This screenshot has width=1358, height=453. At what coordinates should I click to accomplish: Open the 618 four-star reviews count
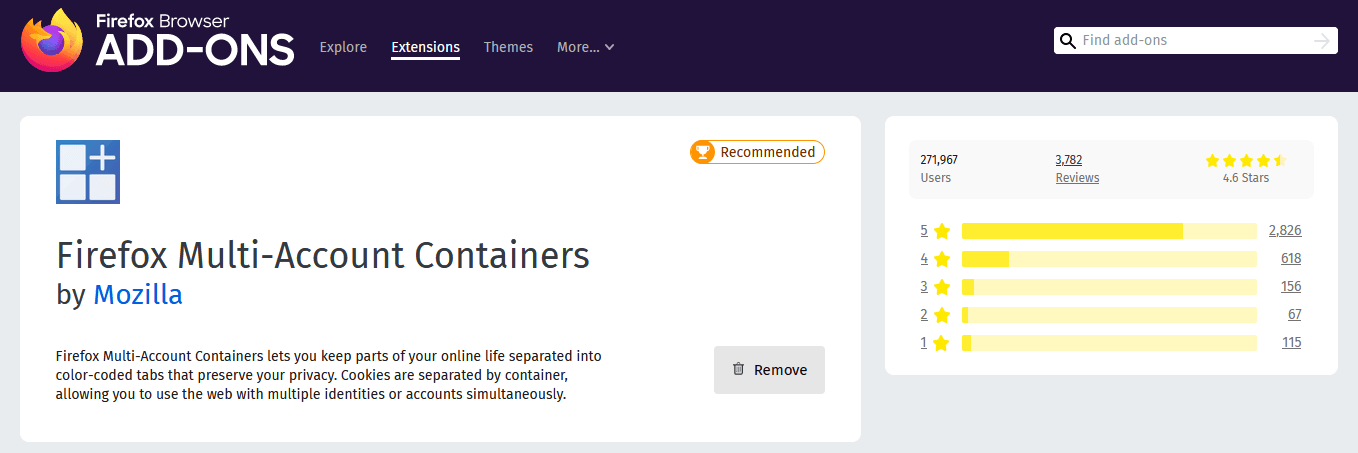[1291, 259]
